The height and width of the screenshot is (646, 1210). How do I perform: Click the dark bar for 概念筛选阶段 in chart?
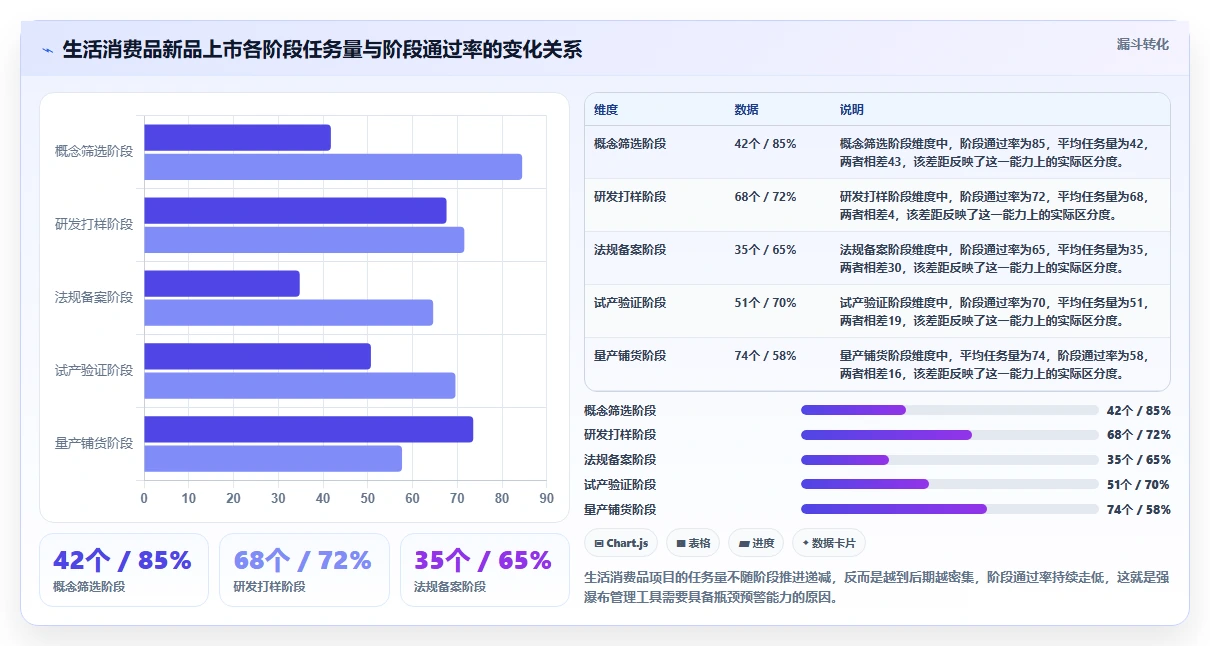(237, 138)
